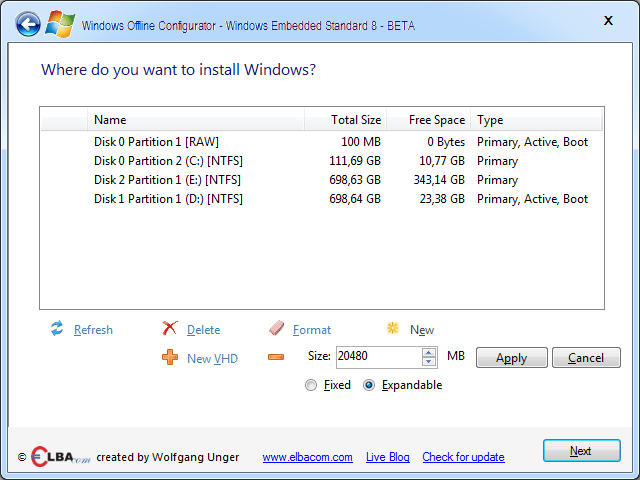Decrease size with the down spinner arrow
The height and width of the screenshot is (480, 640).
point(429,362)
